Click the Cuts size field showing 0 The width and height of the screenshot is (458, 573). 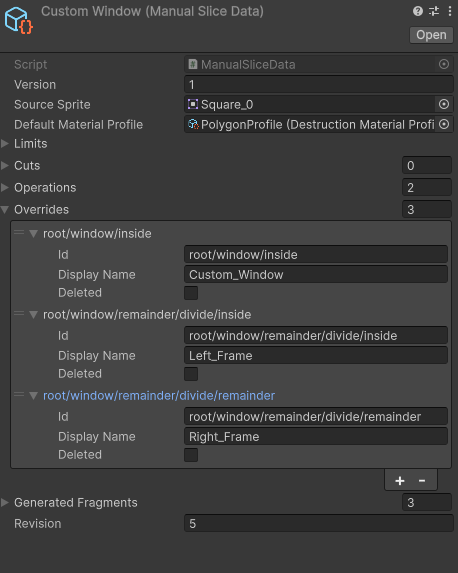pos(427,166)
